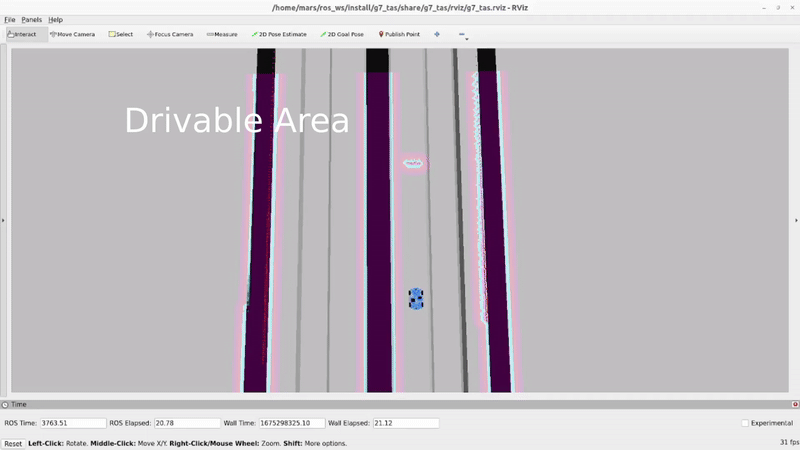
Task: Select the 2D Goal Pose tool
Action: pyautogui.click(x=342, y=34)
